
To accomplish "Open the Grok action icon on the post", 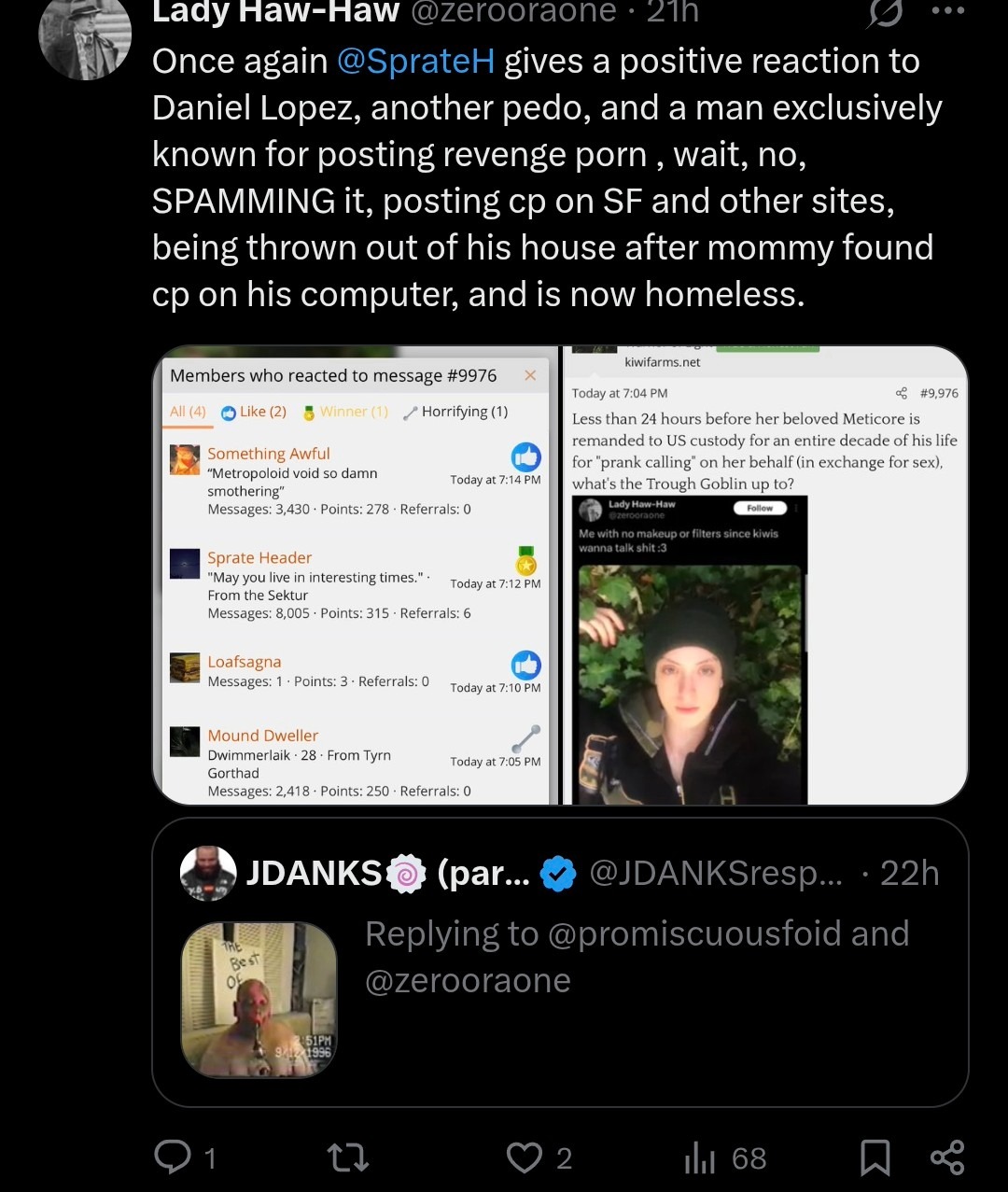I will point(885,13).
